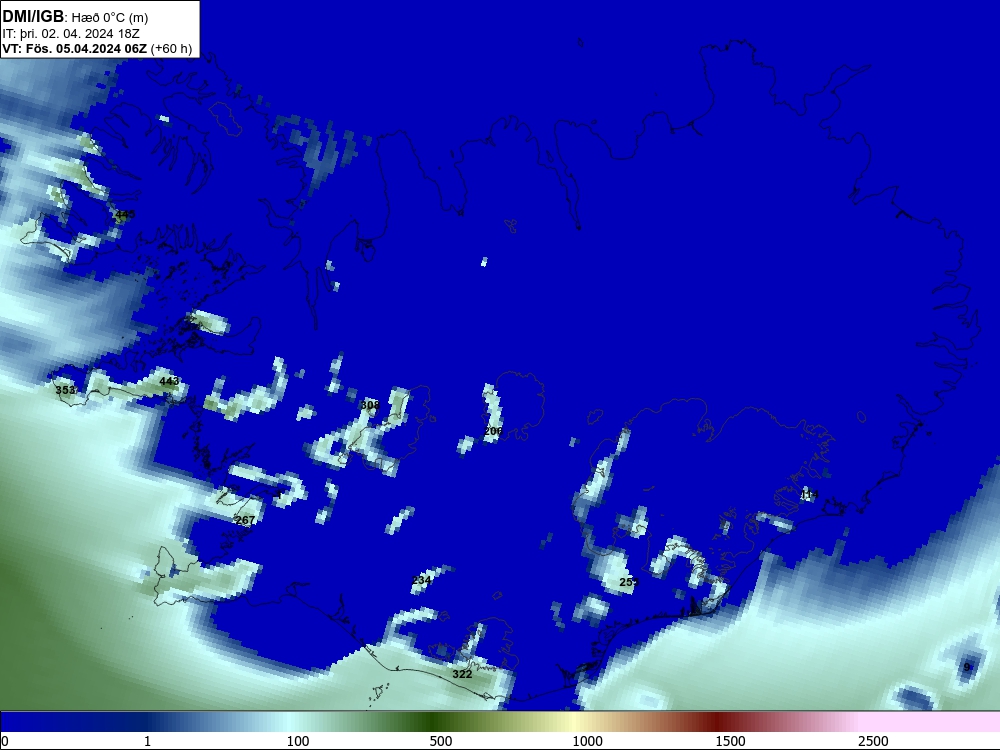Click the 234 value label on the map
1000x750 pixels.
(x=422, y=580)
